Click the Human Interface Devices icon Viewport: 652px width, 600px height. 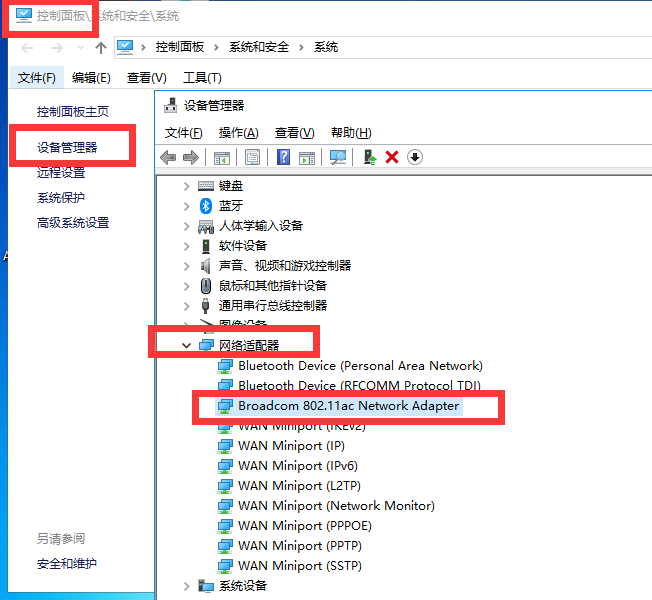coord(206,226)
